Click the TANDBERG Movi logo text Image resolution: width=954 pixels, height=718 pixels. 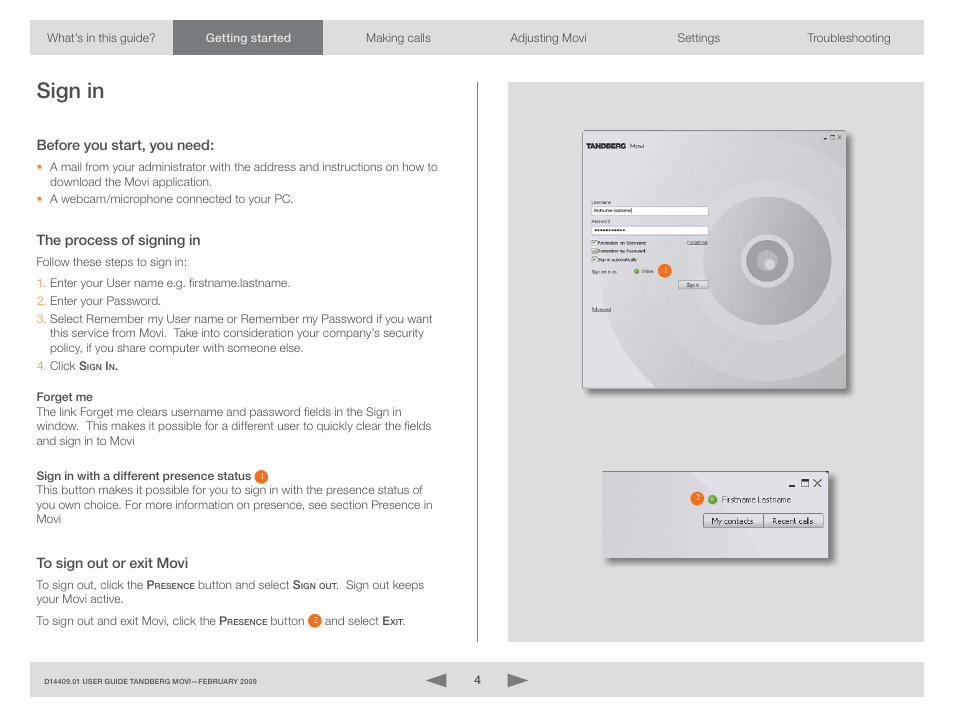pyautogui.click(x=615, y=146)
